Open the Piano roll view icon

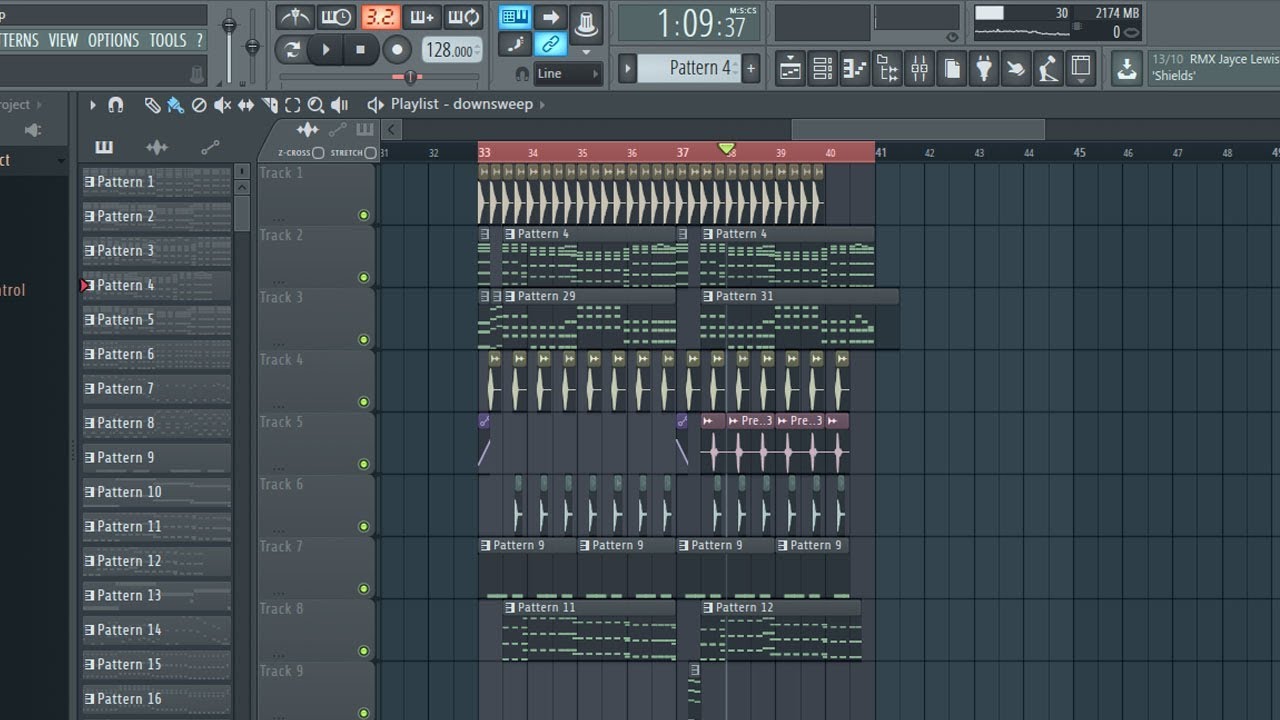[x=855, y=68]
